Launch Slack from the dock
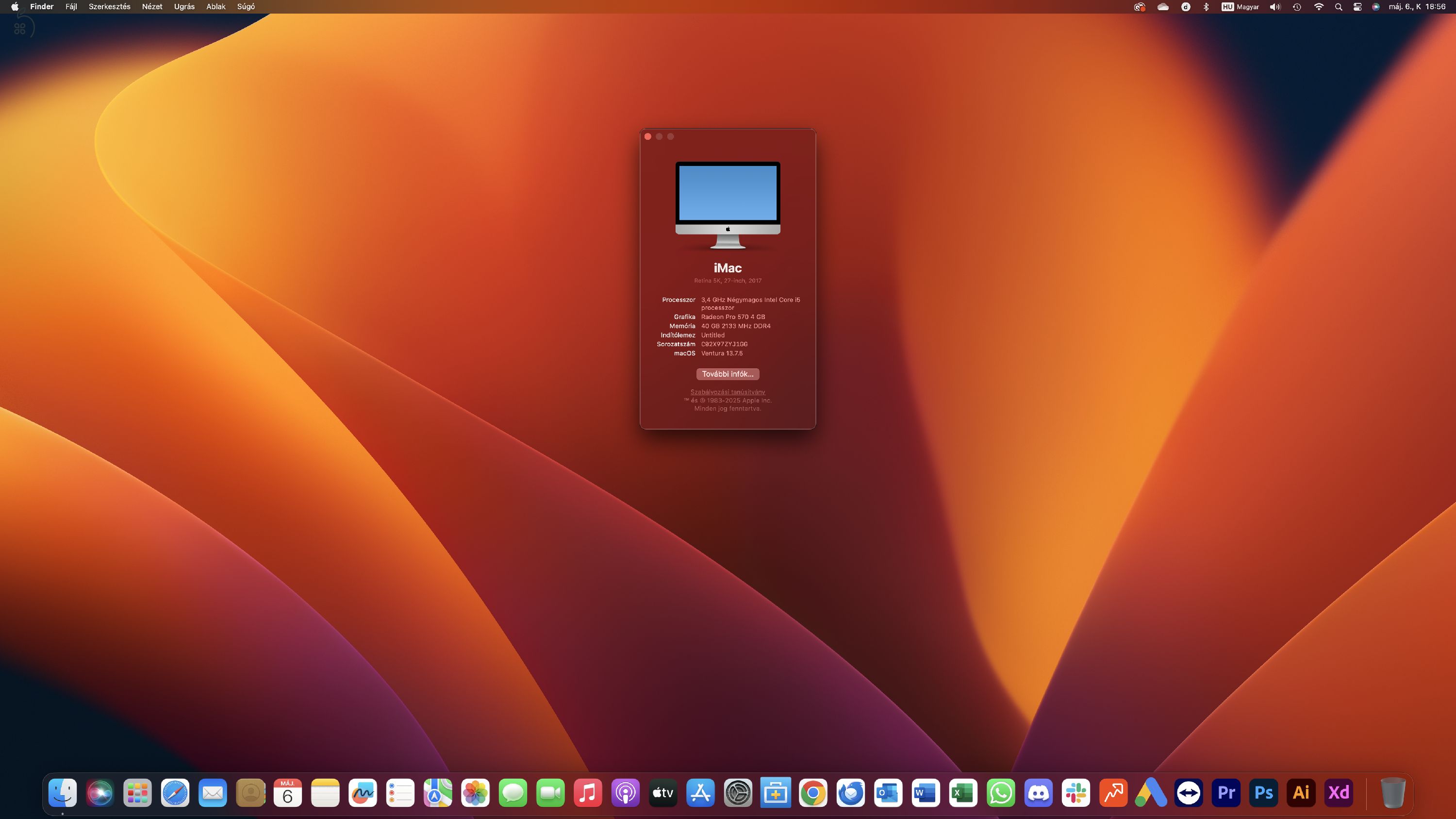The image size is (1456, 819). pos(1075,792)
